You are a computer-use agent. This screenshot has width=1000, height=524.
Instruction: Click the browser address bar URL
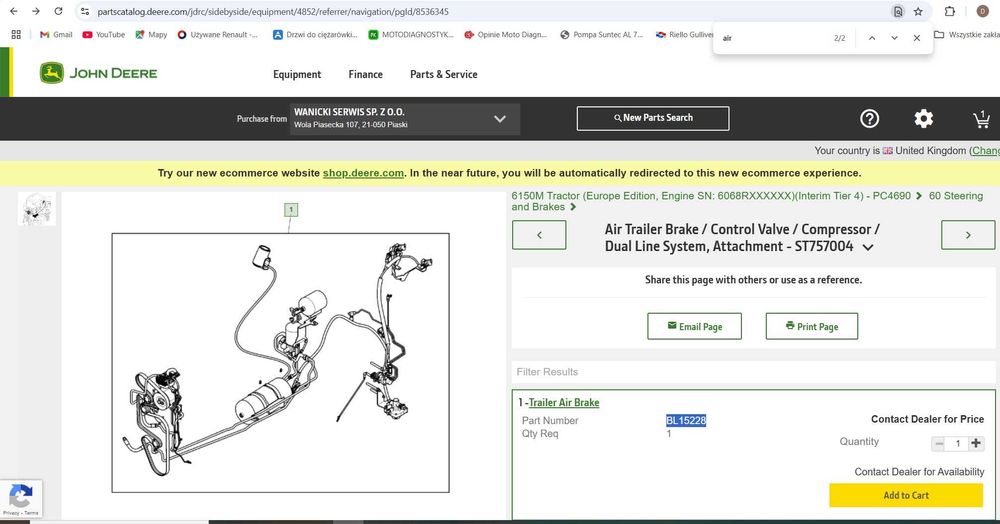[x=273, y=11]
